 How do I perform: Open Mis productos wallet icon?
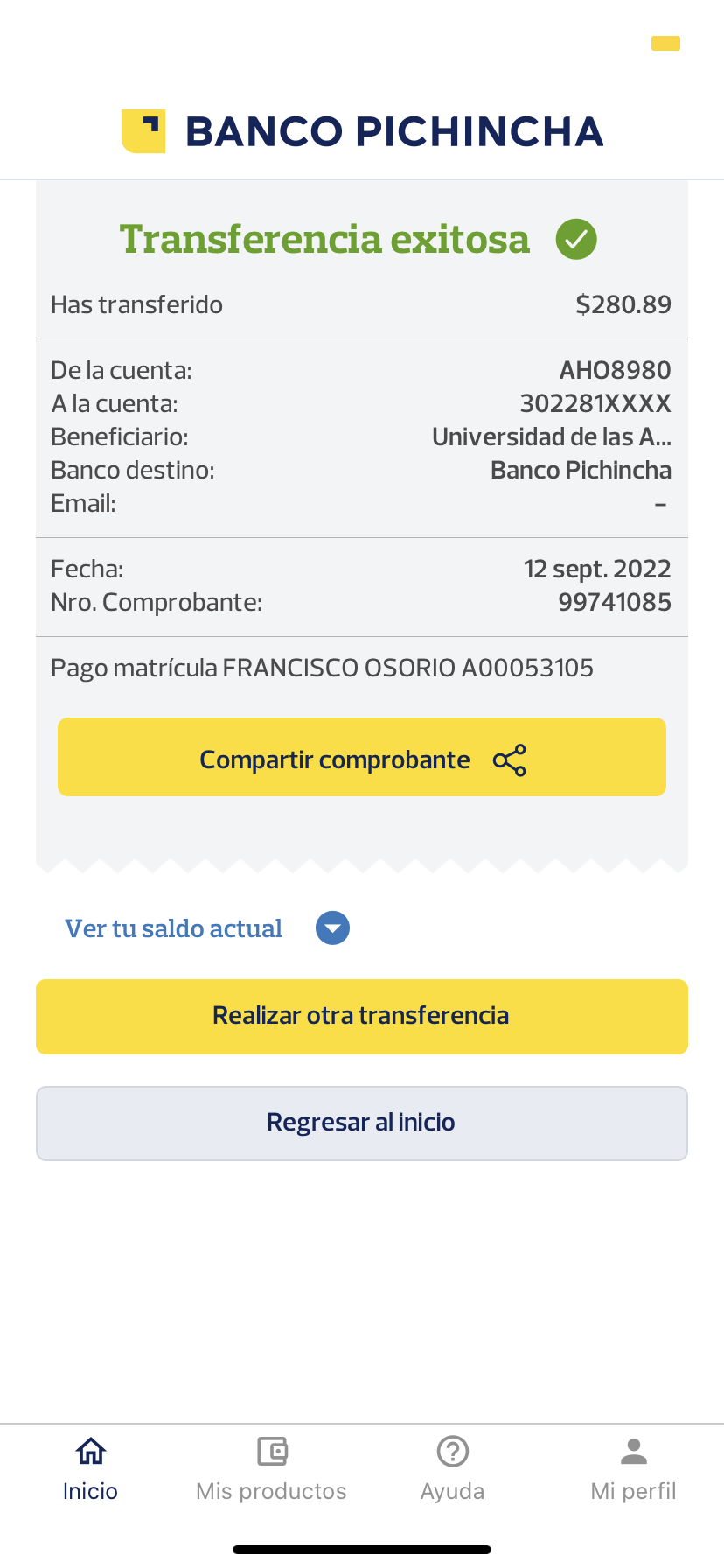[x=272, y=1451]
